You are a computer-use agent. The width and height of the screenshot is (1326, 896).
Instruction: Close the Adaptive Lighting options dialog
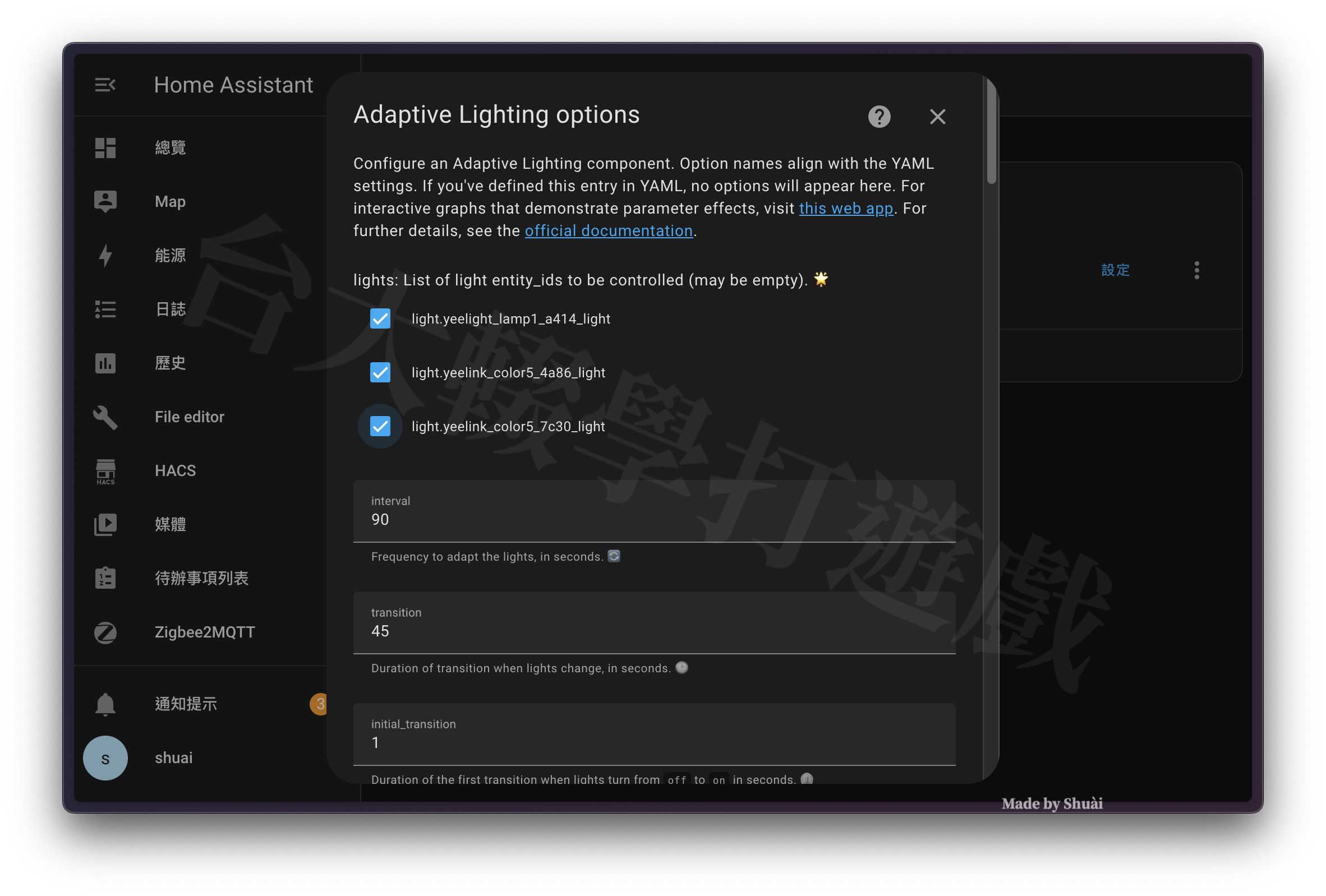point(937,117)
